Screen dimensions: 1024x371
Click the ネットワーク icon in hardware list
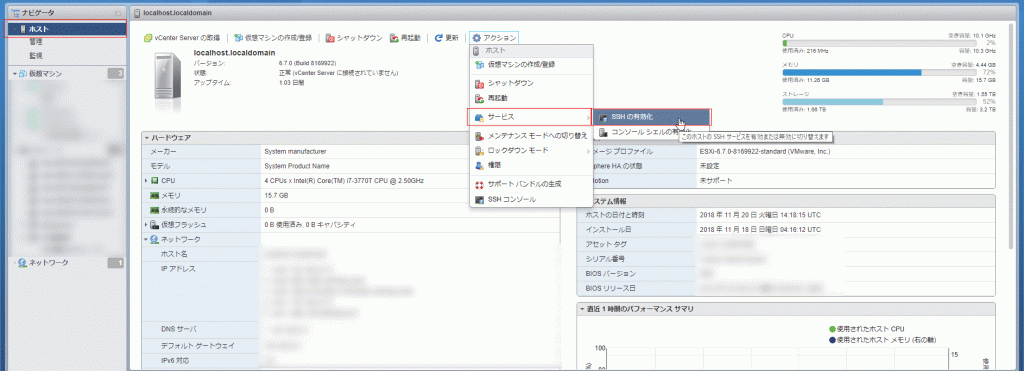point(155,240)
